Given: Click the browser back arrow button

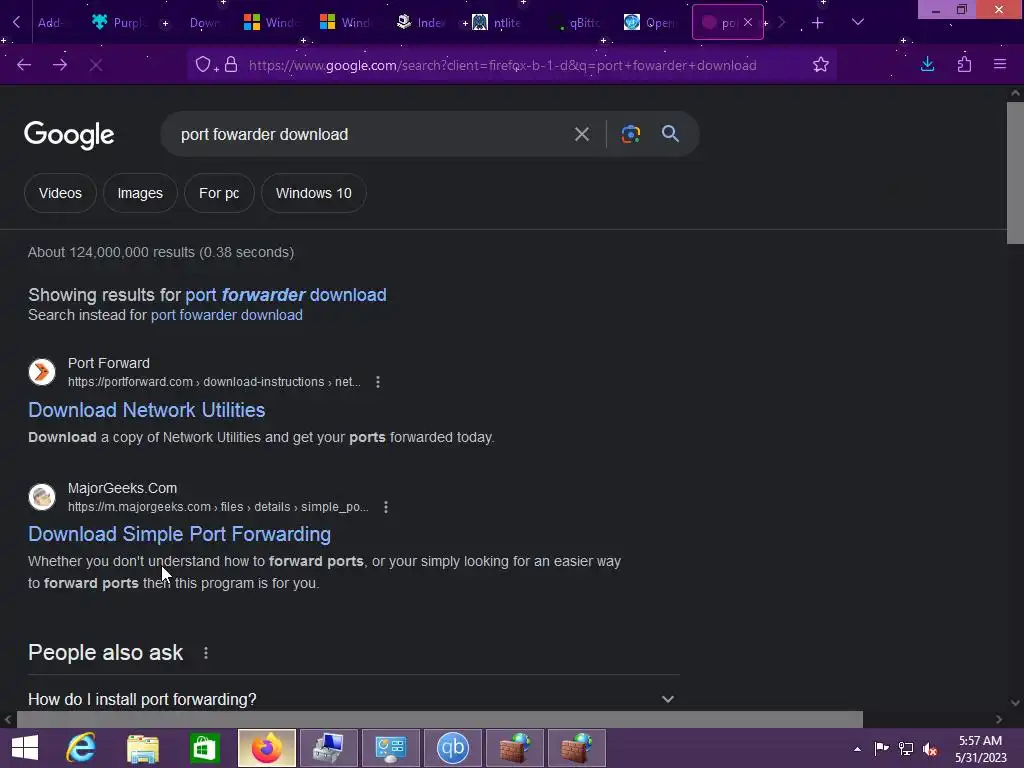Looking at the screenshot, I should click(x=24, y=65).
